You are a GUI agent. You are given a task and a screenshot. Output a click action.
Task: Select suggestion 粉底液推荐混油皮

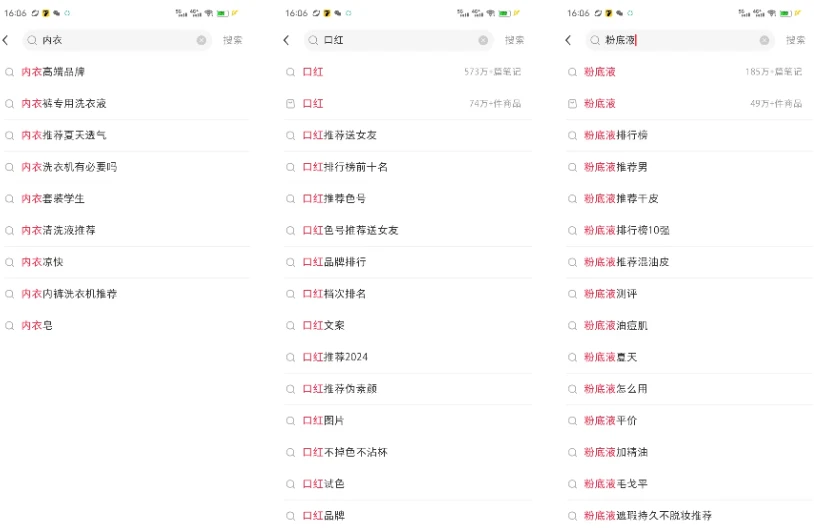pyautogui.click(x=627, y=262)
